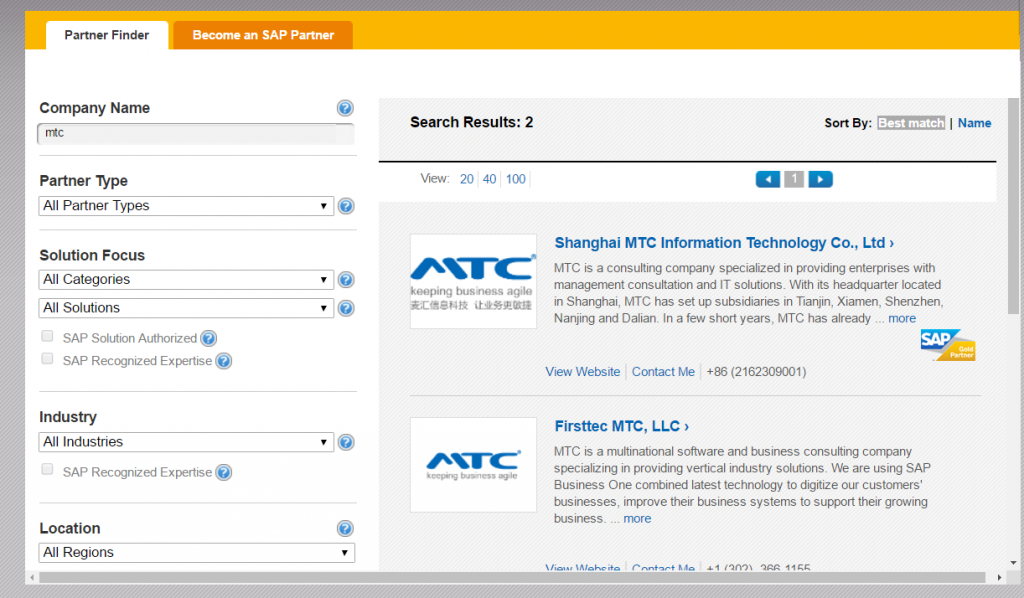Expand the All Solutions dropdown

186,308
